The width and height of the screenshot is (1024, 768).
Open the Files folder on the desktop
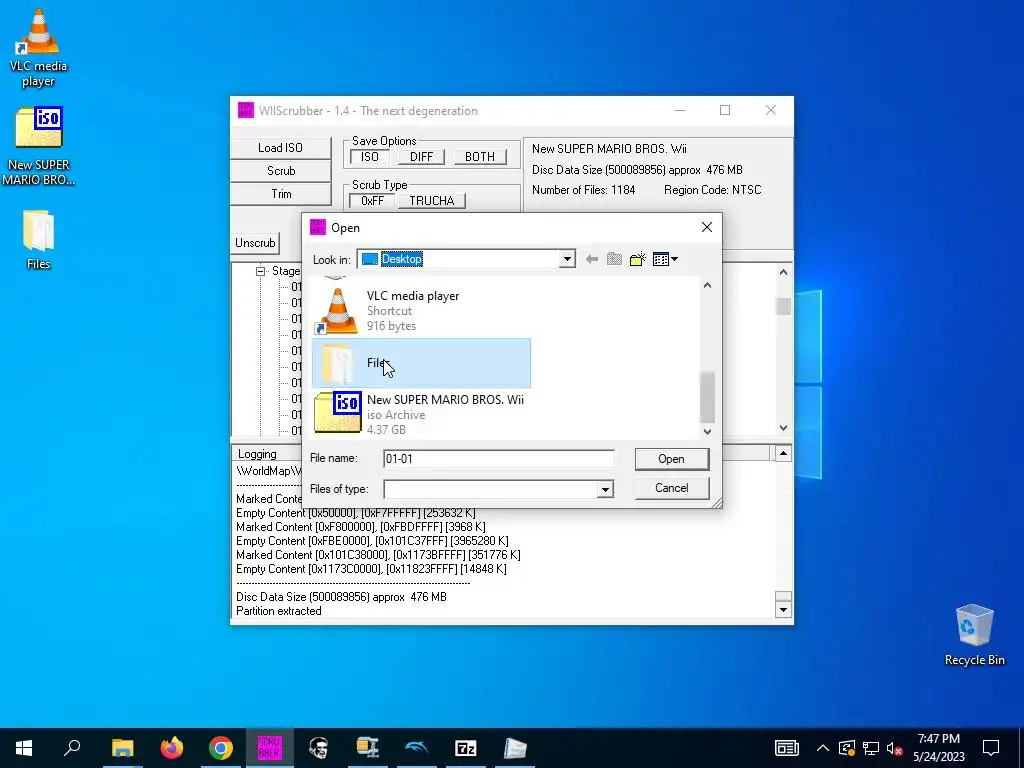point(38,240)
